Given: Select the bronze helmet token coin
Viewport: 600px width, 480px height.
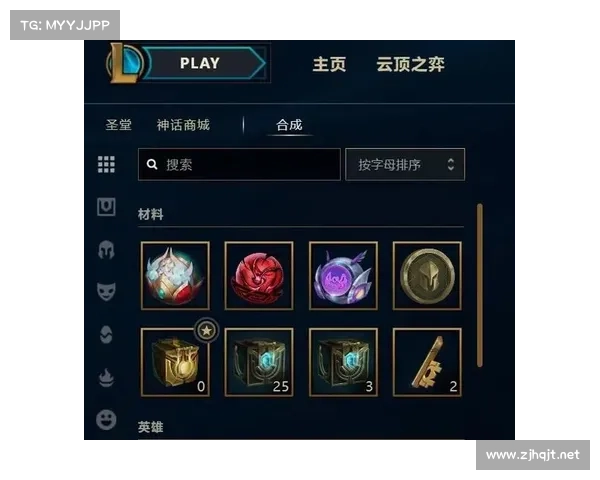Looking at the screenshot, I should coord(427,276).
